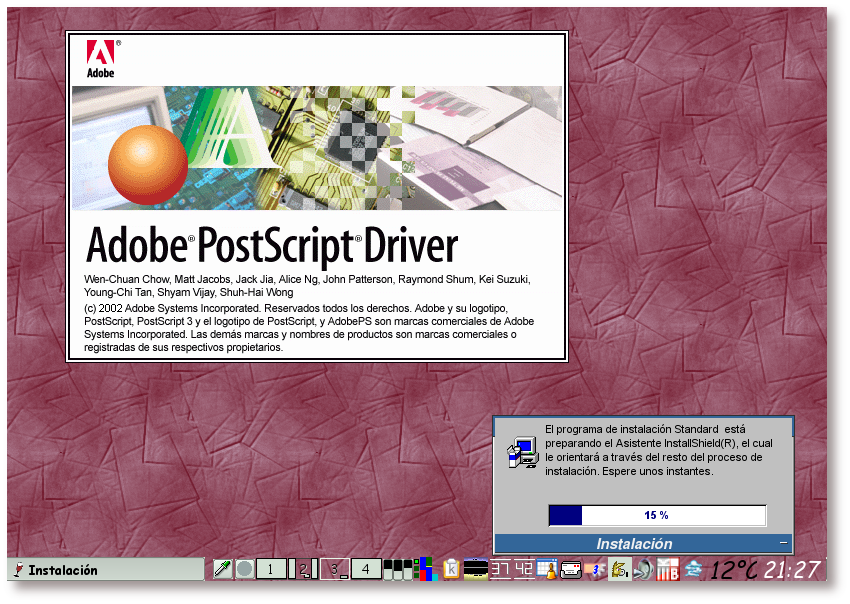
Task: Open the calendar reminder bell icon
Action: click(x=546, y=569)
